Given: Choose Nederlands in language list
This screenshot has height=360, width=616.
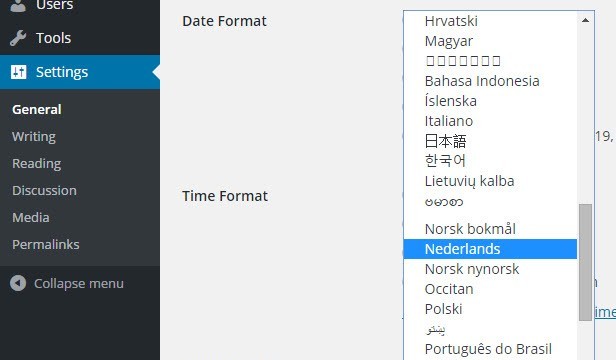Looking at the screenshot, I should click(x=490, y=249).
